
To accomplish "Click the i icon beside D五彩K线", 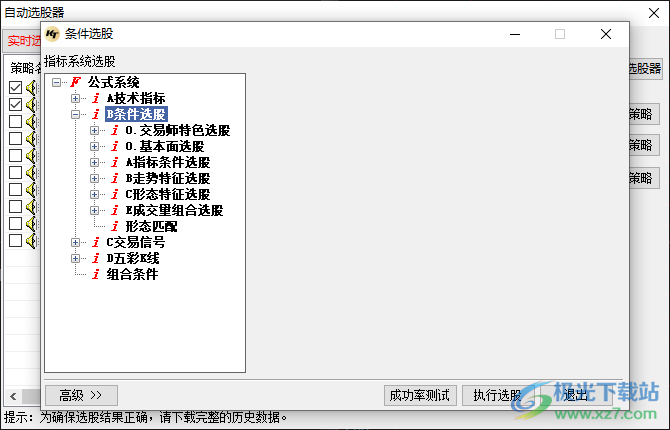I will pos(96,258).
